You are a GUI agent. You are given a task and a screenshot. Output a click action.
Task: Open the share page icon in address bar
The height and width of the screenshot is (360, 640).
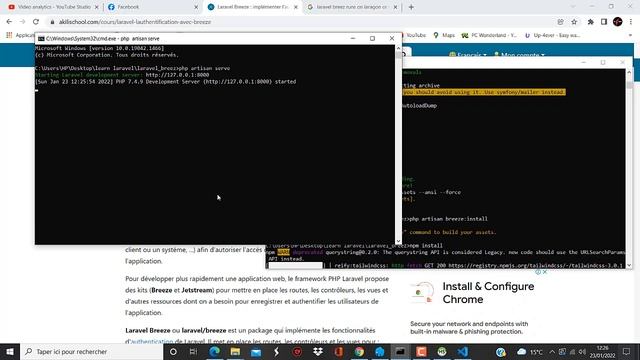tap(560, 22)
